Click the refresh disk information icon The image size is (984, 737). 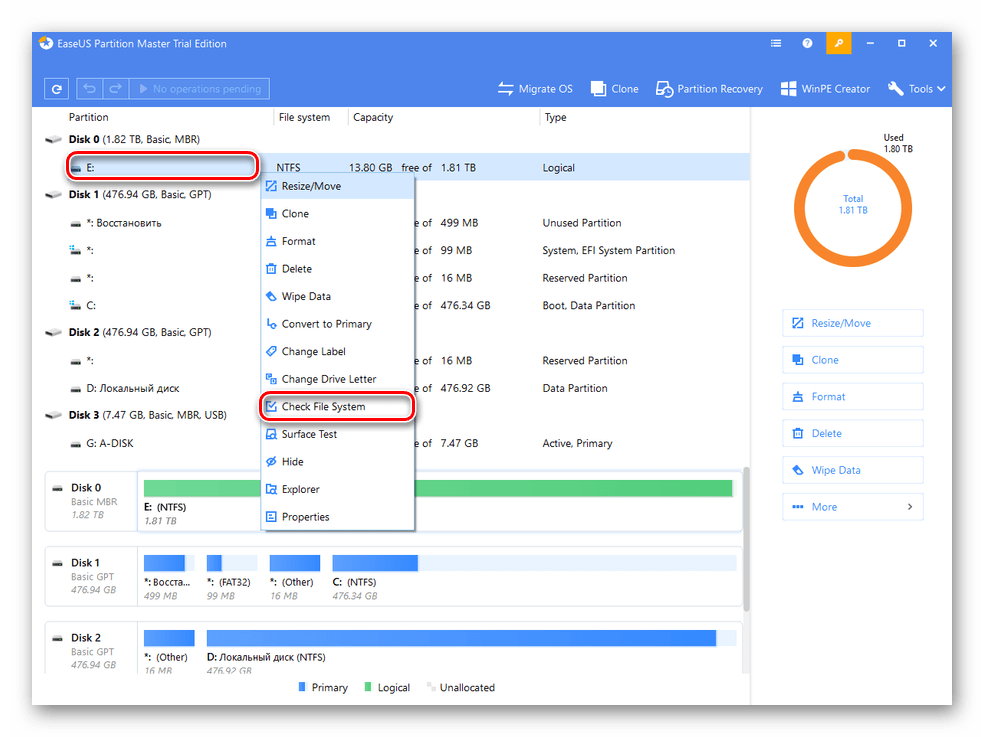pos(57,89)
